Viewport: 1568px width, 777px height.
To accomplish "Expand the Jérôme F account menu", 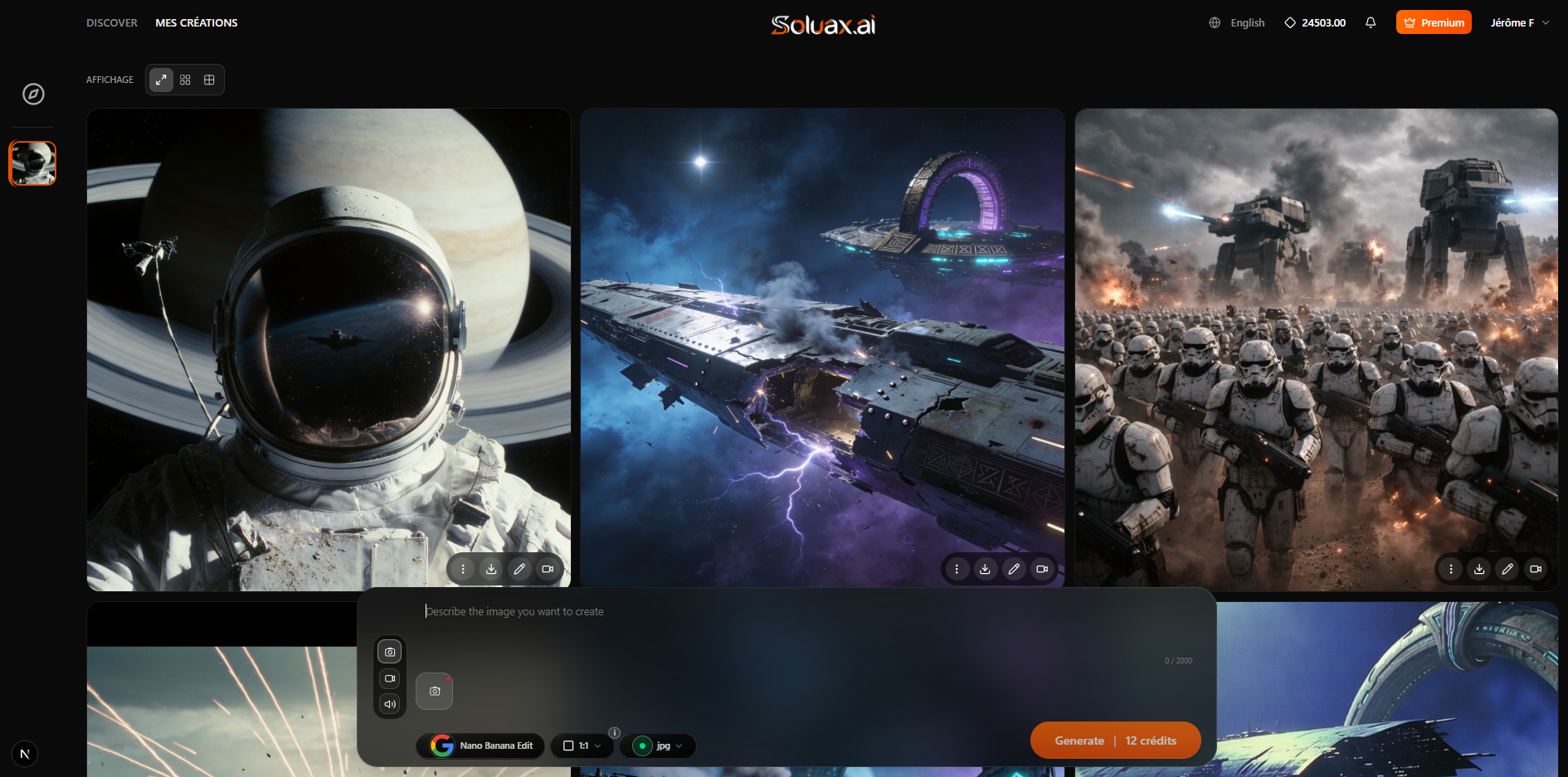I will [1519, 22].
